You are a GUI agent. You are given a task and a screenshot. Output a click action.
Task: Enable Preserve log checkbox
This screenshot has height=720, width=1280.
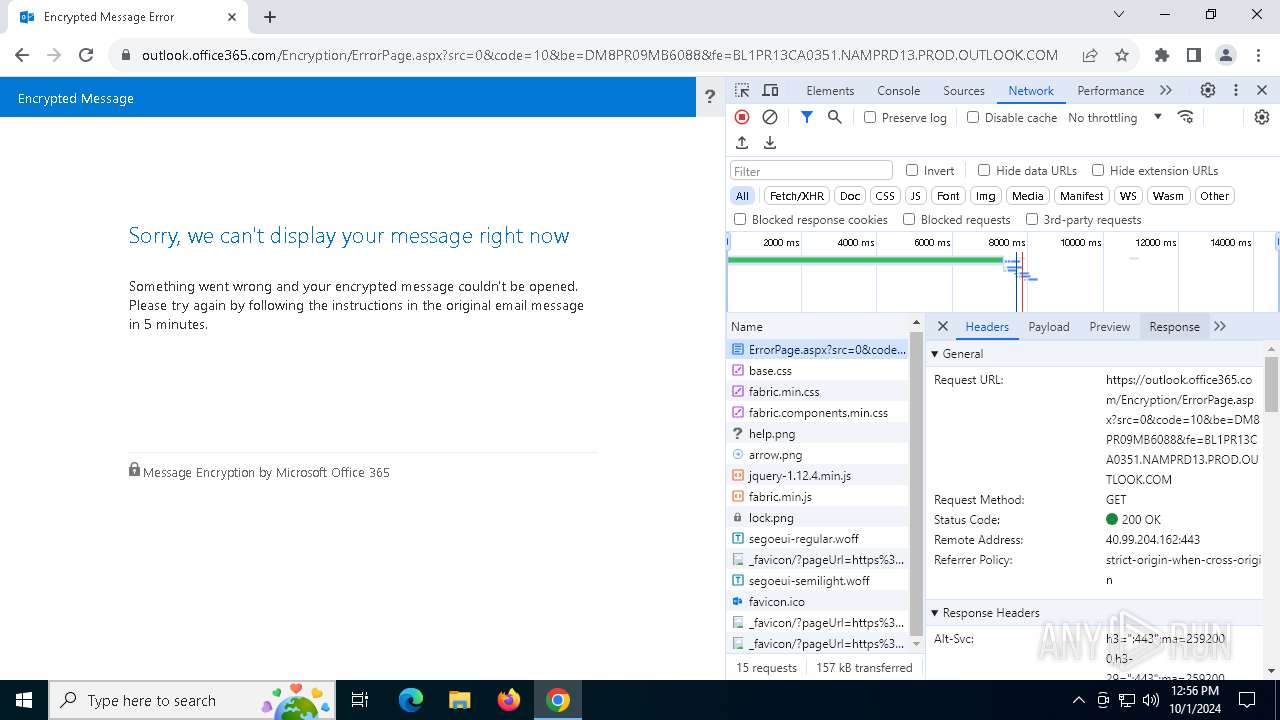[870, 117]
